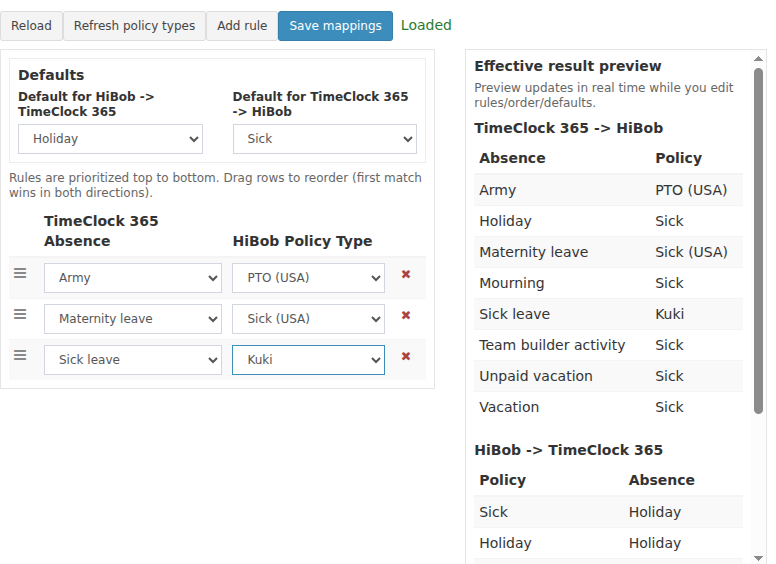Open the Sick leave absence dropdown

click(x=132, y=360)
